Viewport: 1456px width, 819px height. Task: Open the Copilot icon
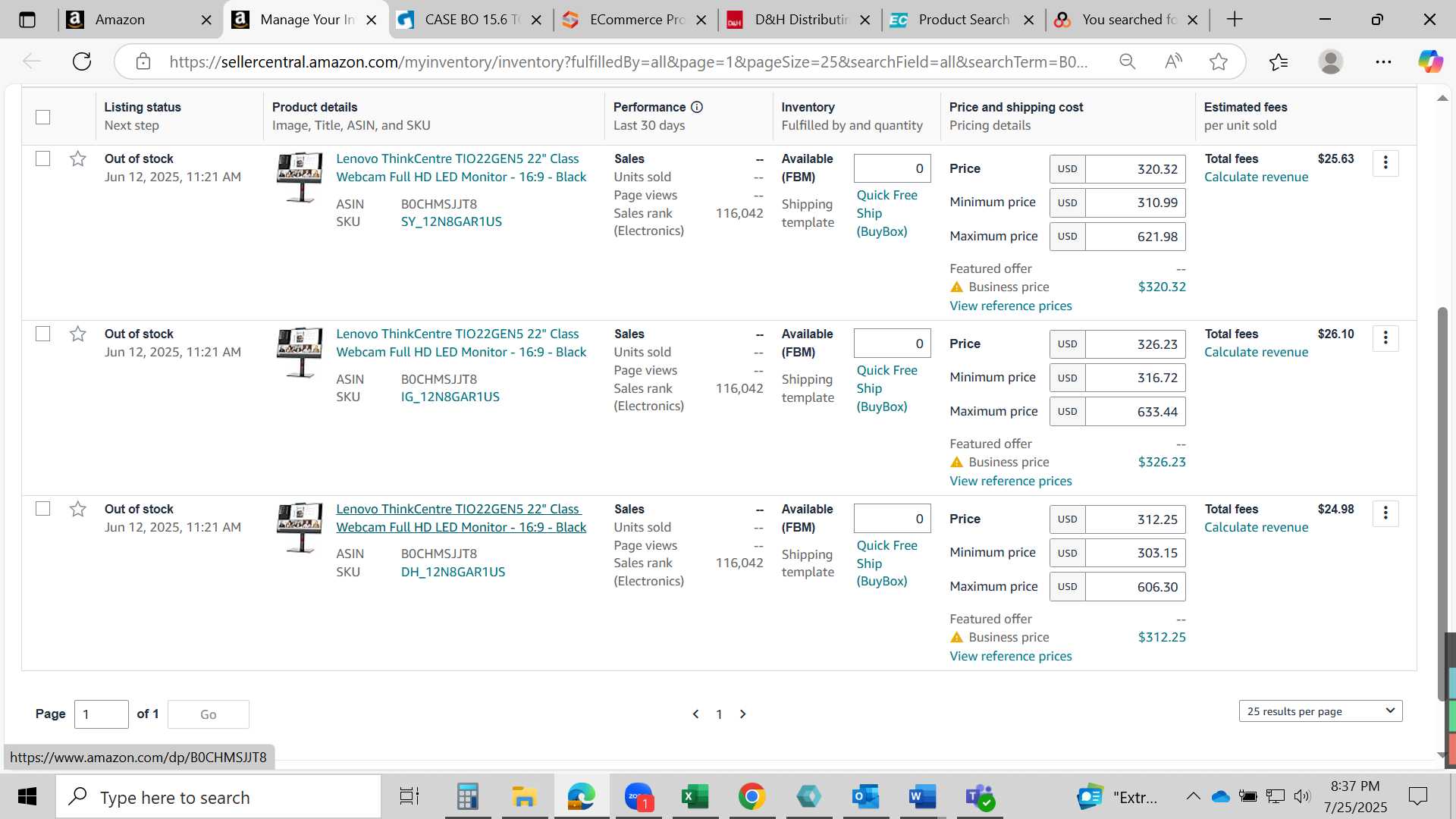pyautogui.click(x=1430, y=61)
